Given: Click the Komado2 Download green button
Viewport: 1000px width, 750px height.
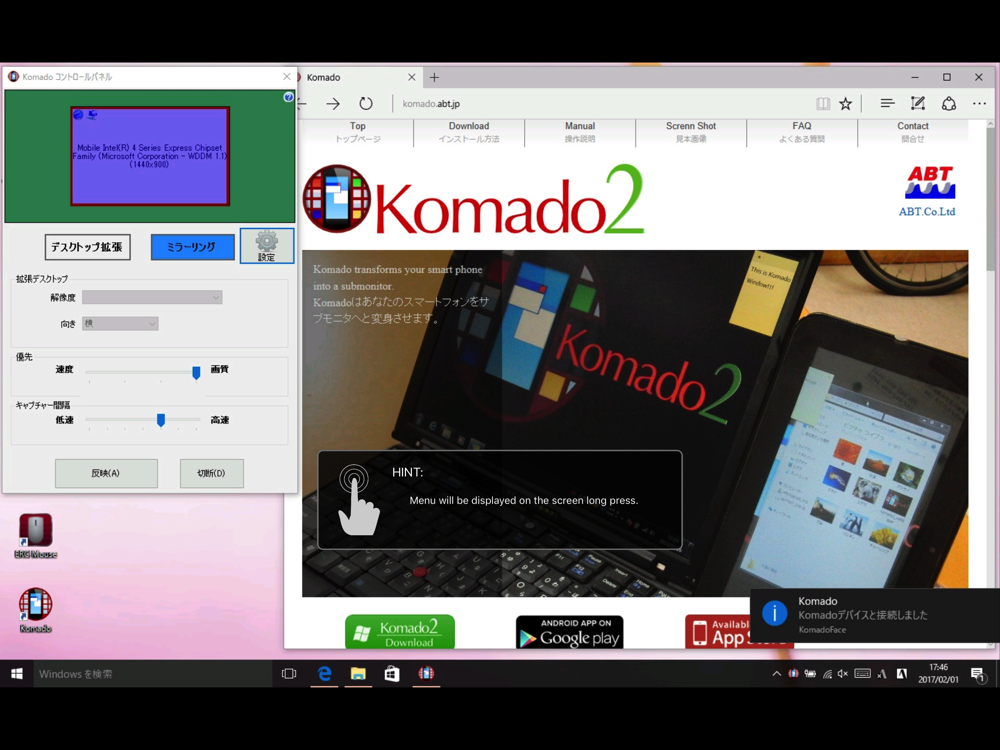Looking at the screenshot, I should [400, 631].
